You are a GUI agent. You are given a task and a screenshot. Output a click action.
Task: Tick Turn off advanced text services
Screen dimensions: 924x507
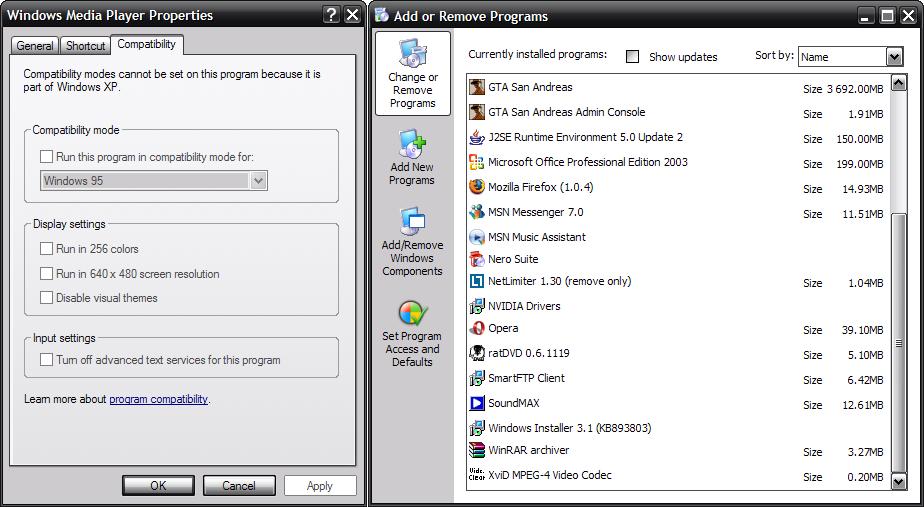(46, 360)
